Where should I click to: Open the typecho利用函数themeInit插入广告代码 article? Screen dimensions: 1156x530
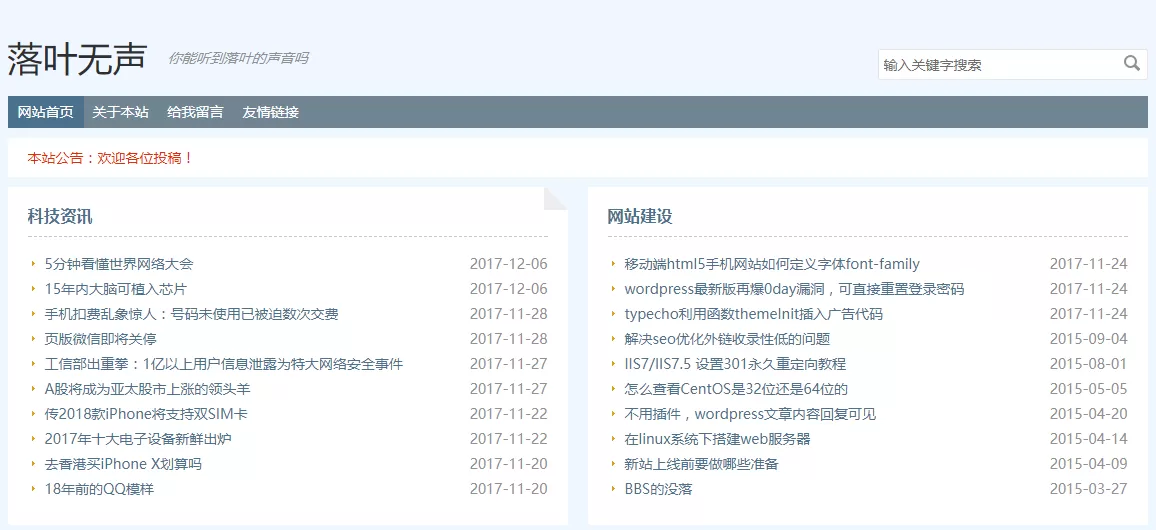tap(754, 314)
